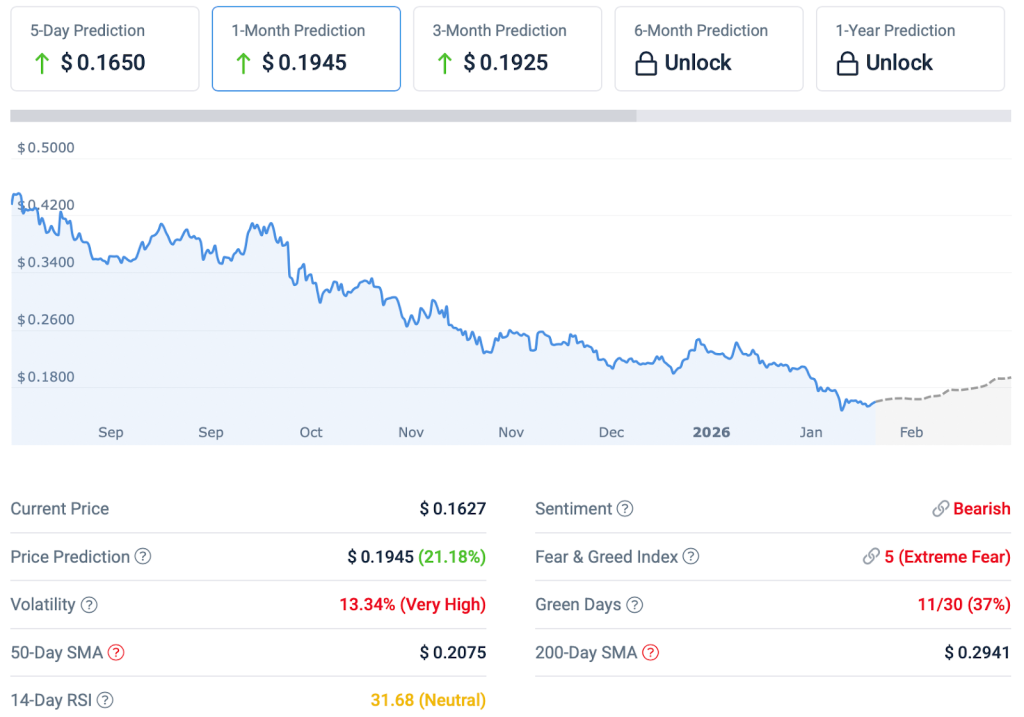Screen dimensions: 1024x717
Task: Switch to the 3-Month Prediction tab
Action: coord(507,49)
